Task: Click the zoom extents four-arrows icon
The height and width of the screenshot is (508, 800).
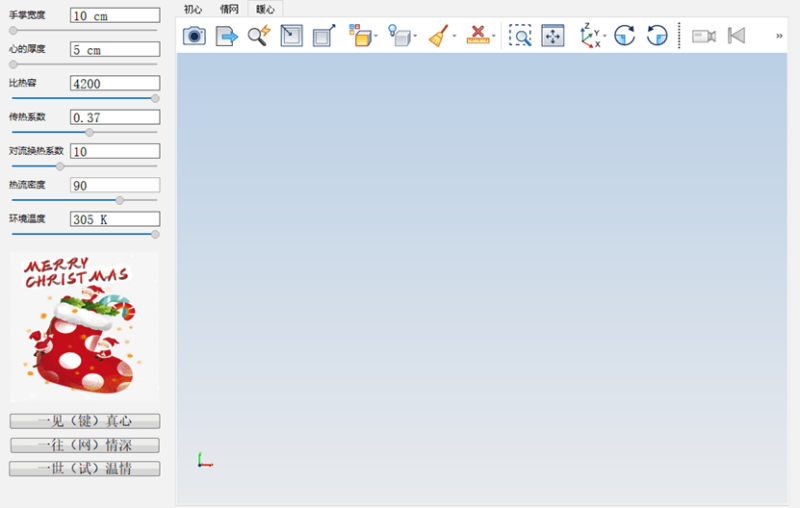Action: coord(553,36)
